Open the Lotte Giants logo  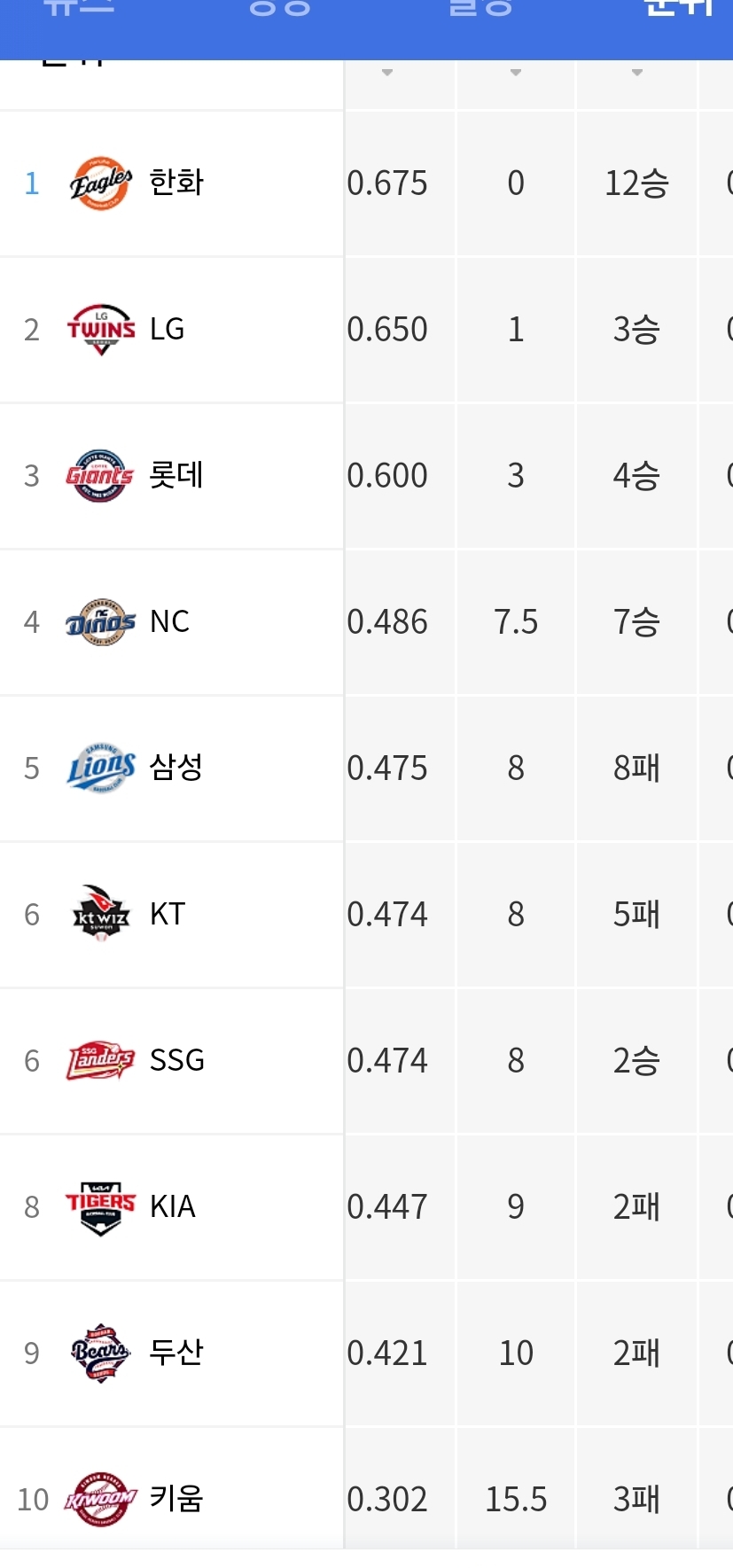(x=100, y=476)
